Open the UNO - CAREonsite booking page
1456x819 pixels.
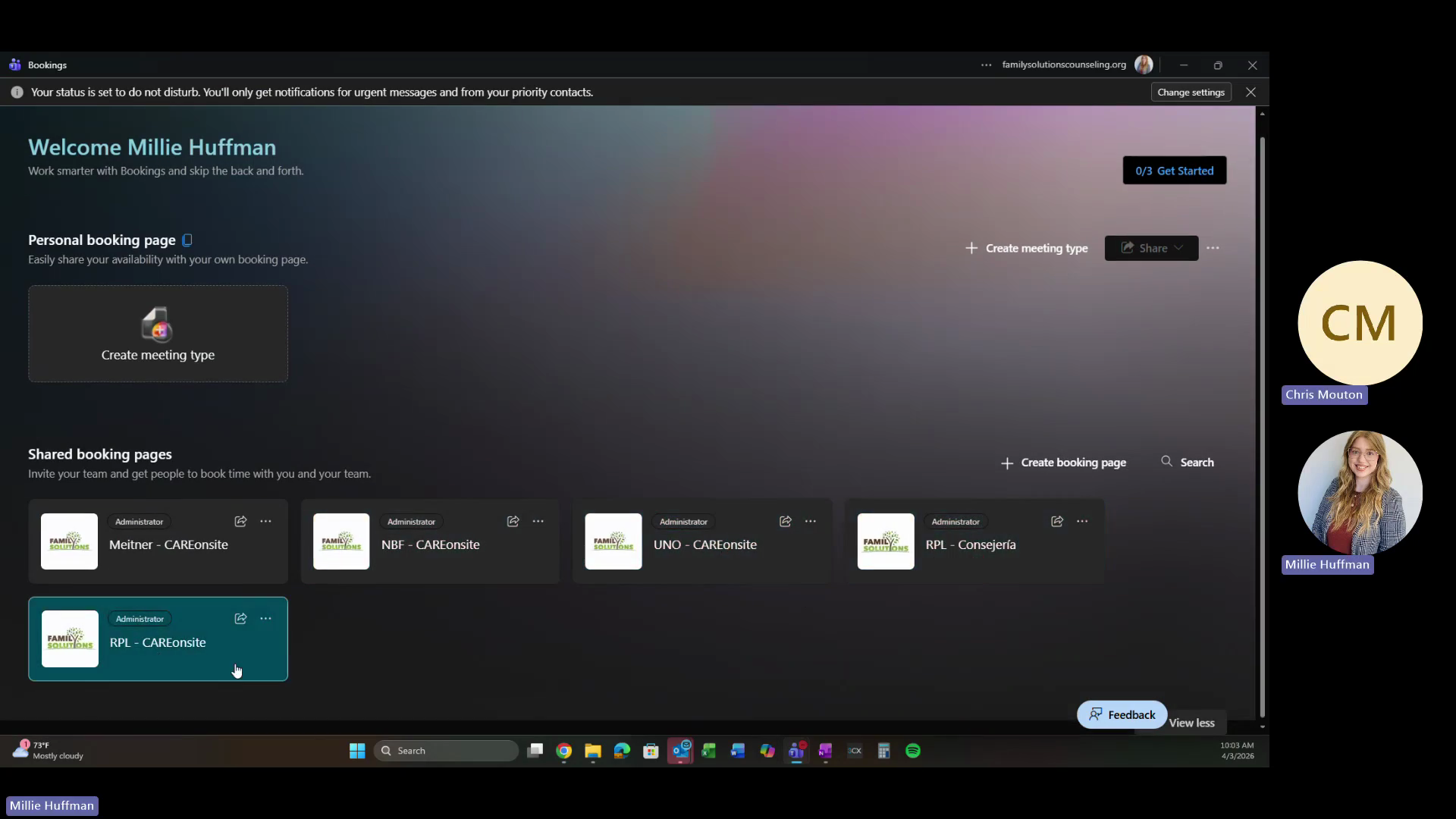tap(702, 541)
